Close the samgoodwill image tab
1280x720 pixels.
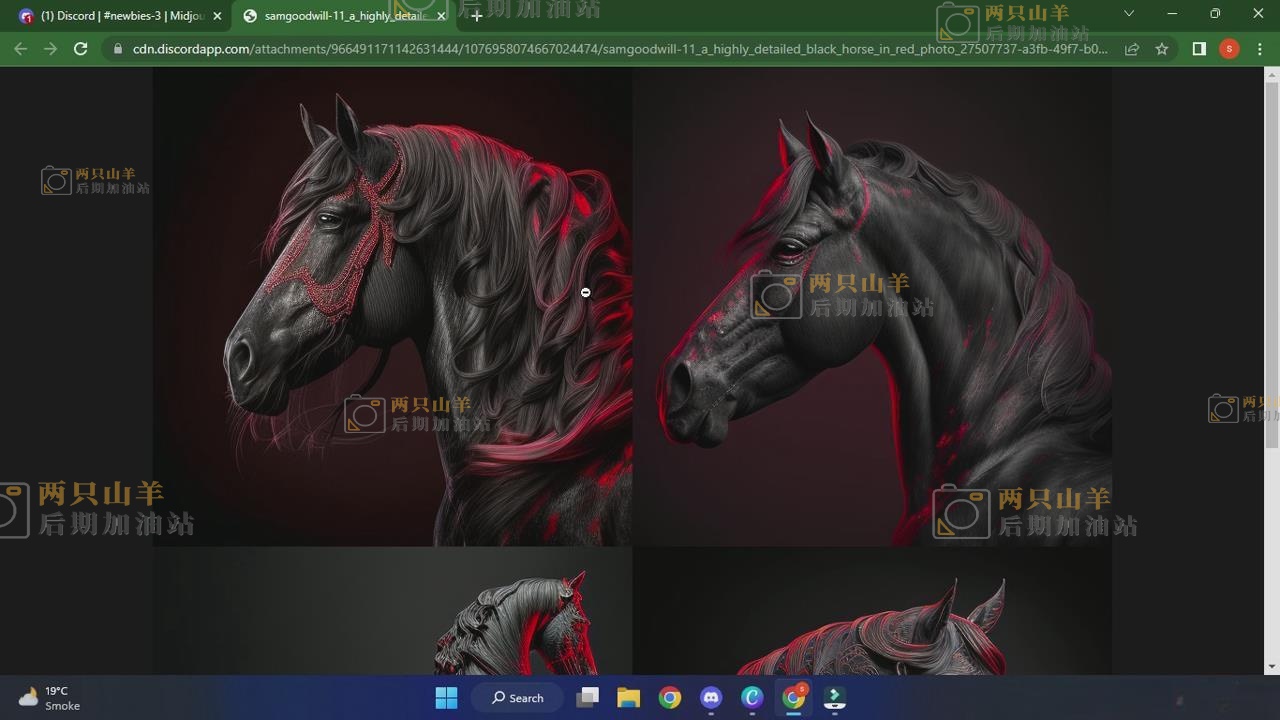pyautogui.click(x=441, y=16)
